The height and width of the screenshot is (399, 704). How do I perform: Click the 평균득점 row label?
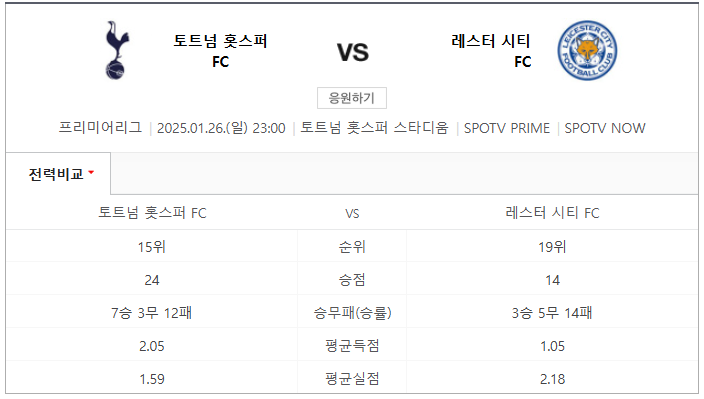tap(352, 346)
